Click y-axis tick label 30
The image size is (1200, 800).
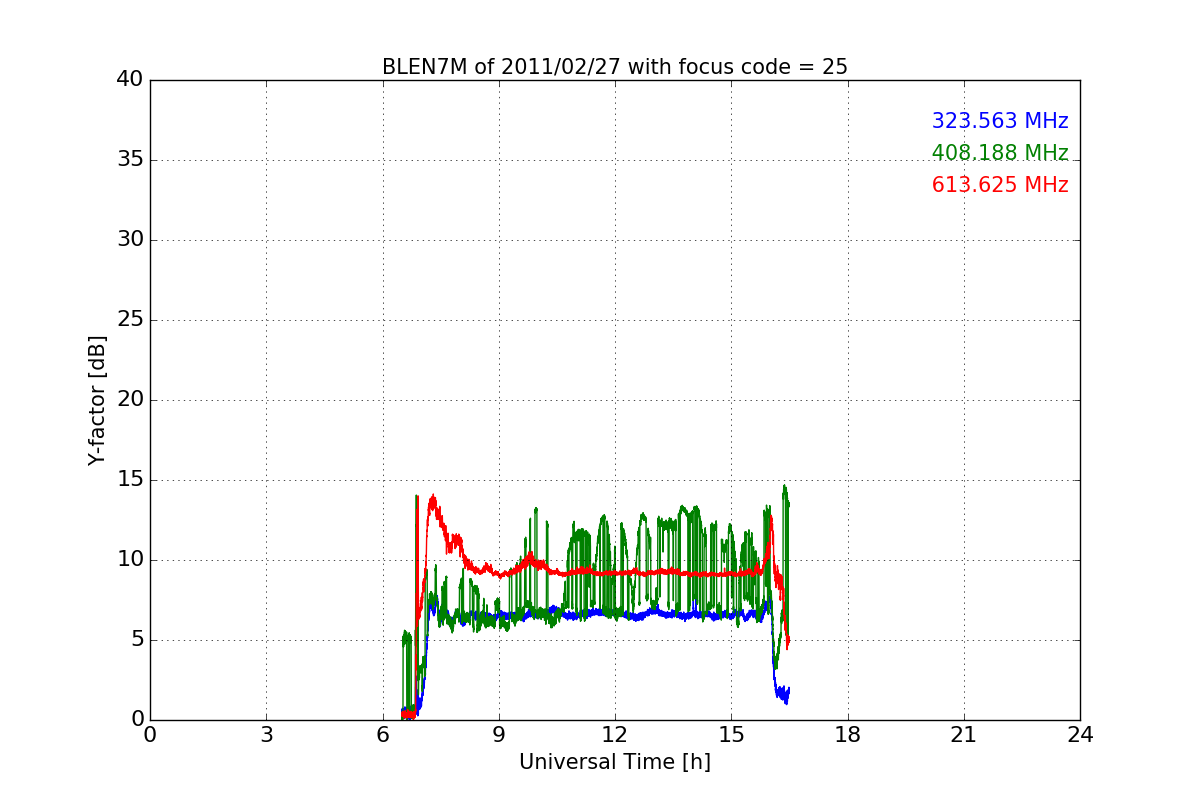(x=129, y=240)
